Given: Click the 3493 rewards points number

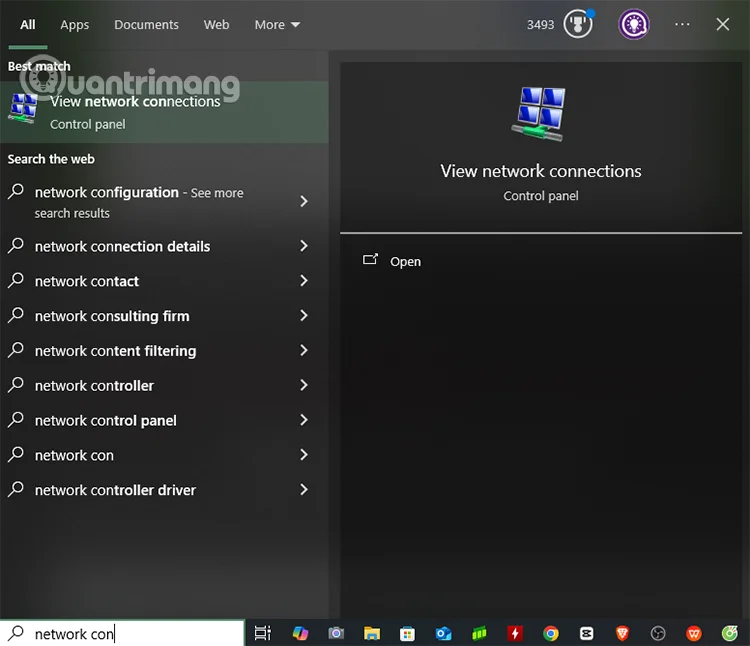Looking at the screenshot, I should [x=540, y=25].
